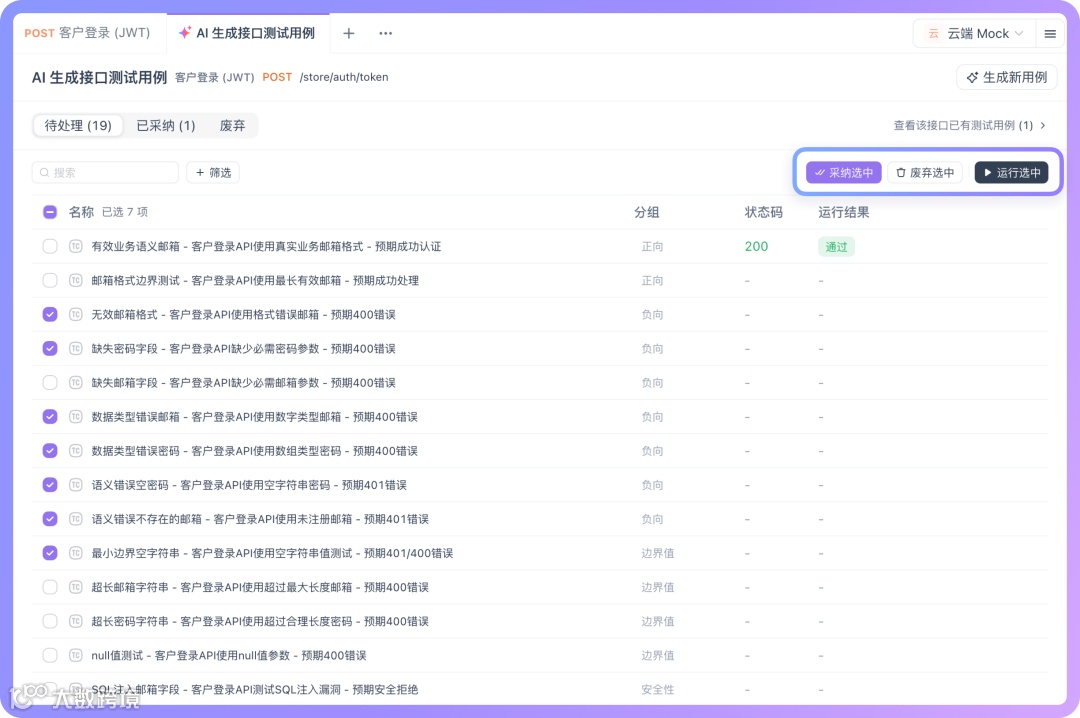
Task: Click 采纳选中 button
Action: [844, 172]
